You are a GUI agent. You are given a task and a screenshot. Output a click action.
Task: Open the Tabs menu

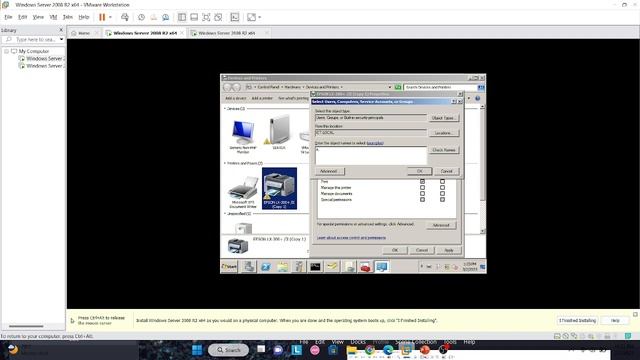67,17
